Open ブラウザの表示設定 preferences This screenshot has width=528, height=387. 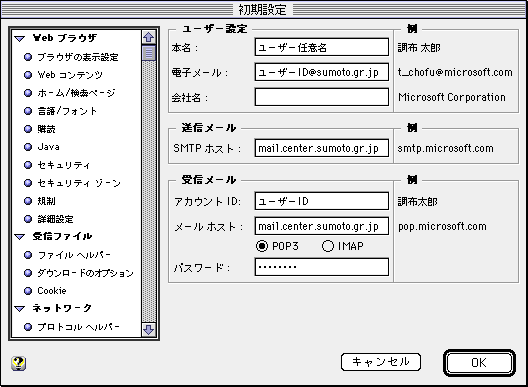tap(78, 57)
